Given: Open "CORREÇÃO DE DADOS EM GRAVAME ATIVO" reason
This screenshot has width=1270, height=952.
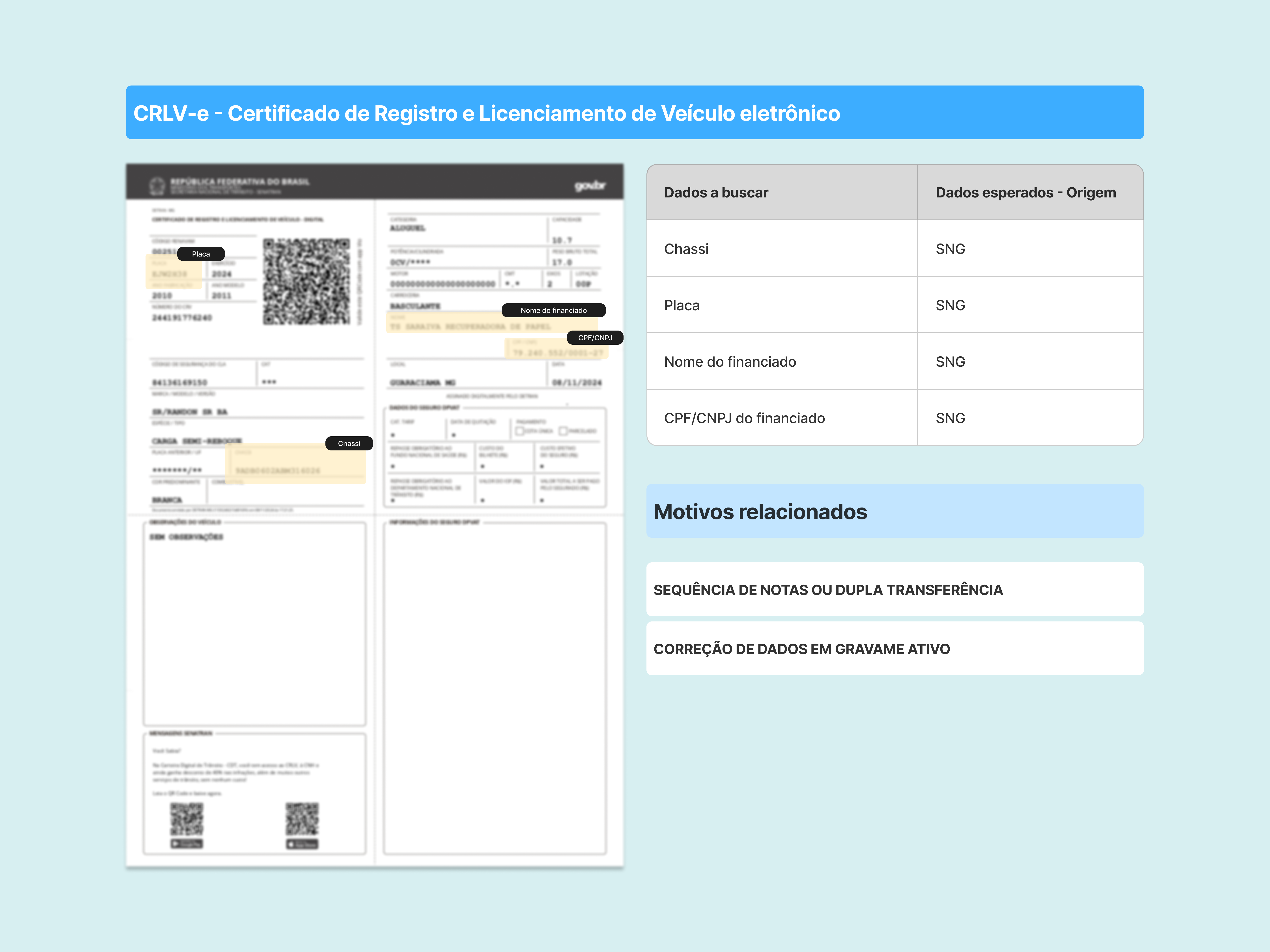Looking at the screenshot, I should tap(895, 648).
